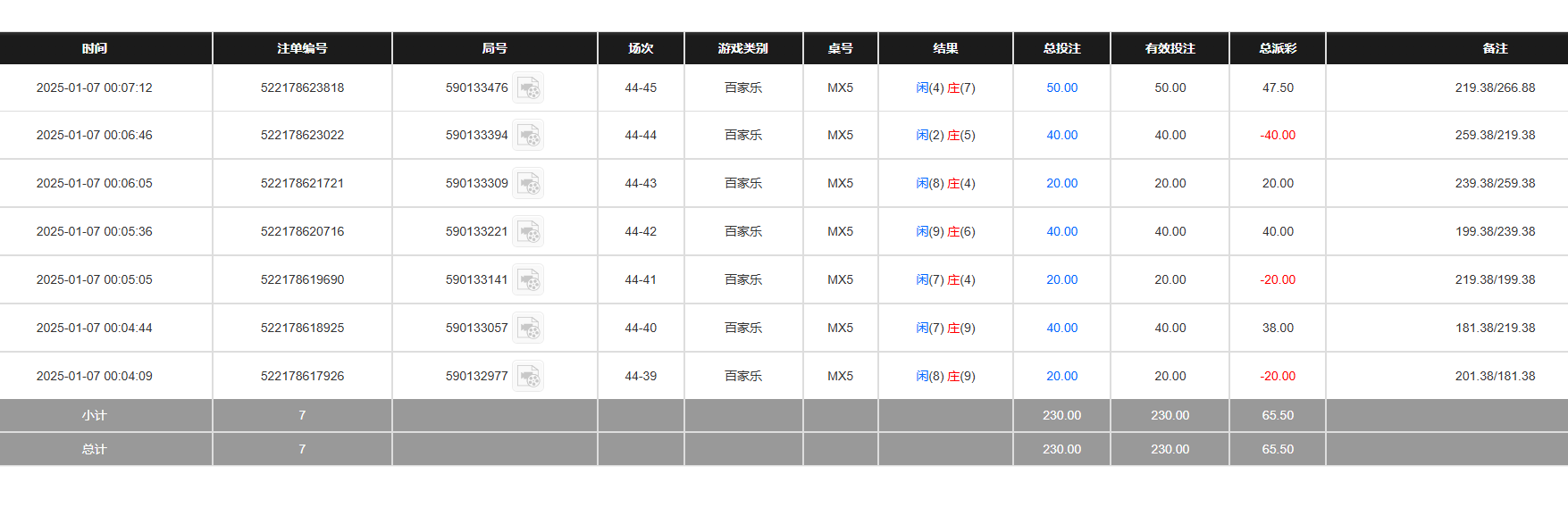Click blue 20.00 bet link in 00:06:05 row

[x=1061, y=184]
